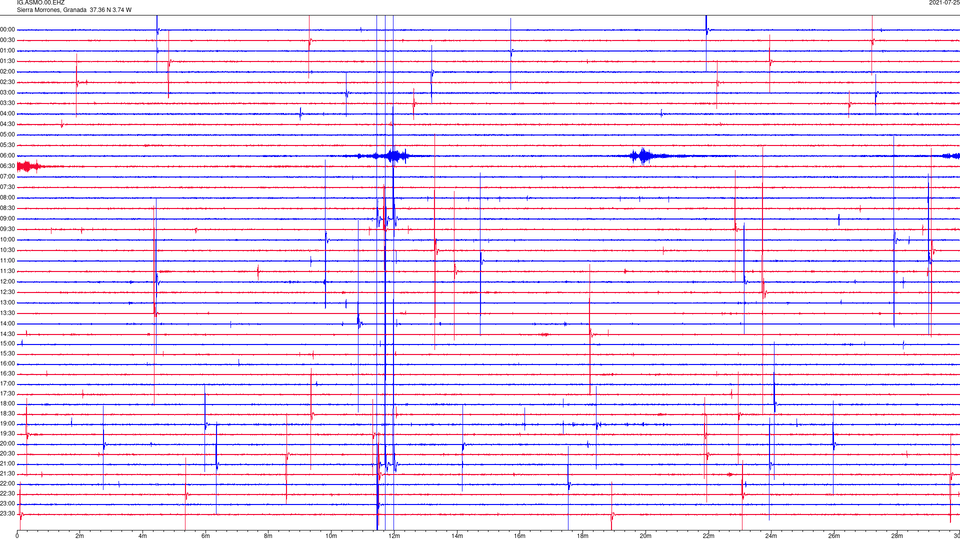Click the 6m tick on the time axis
960x540 pixels.
[205, 536]
